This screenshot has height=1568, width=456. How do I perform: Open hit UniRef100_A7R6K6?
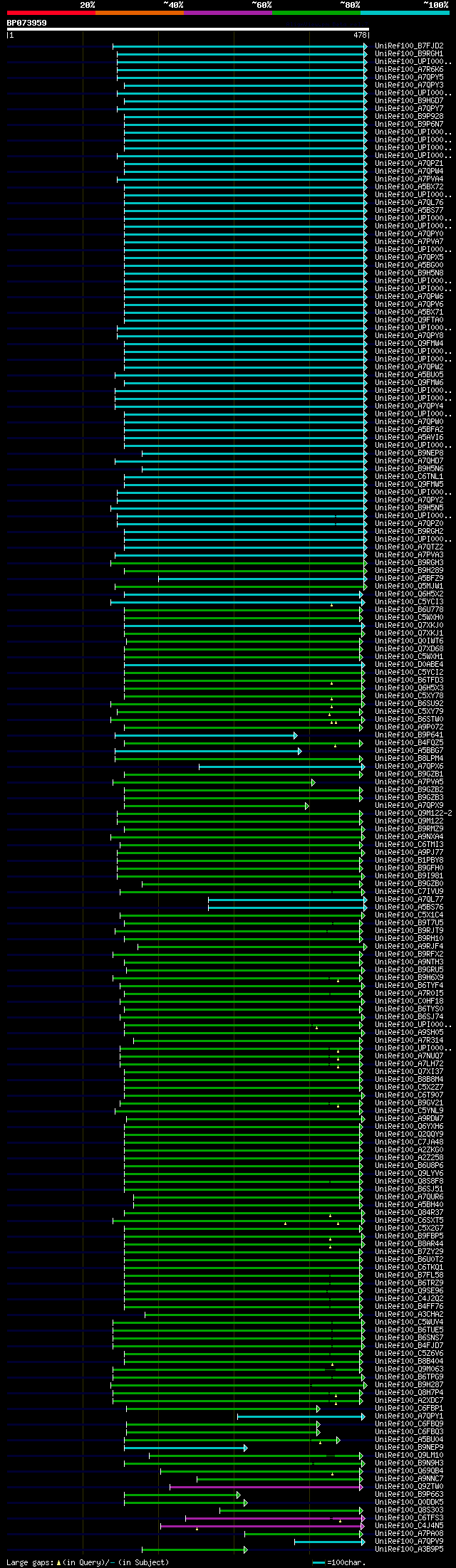point(409,70)
